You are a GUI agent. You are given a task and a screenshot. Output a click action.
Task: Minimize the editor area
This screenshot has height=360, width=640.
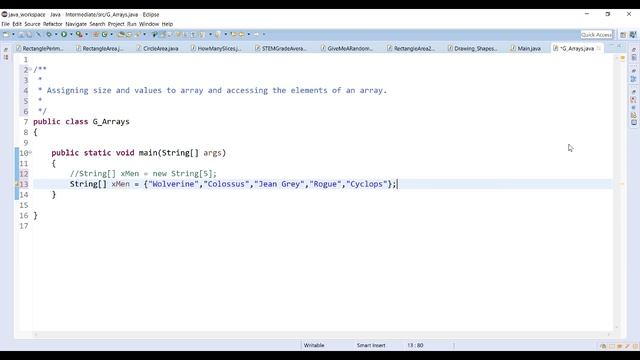pyautogui.click(x=611, y=46)
